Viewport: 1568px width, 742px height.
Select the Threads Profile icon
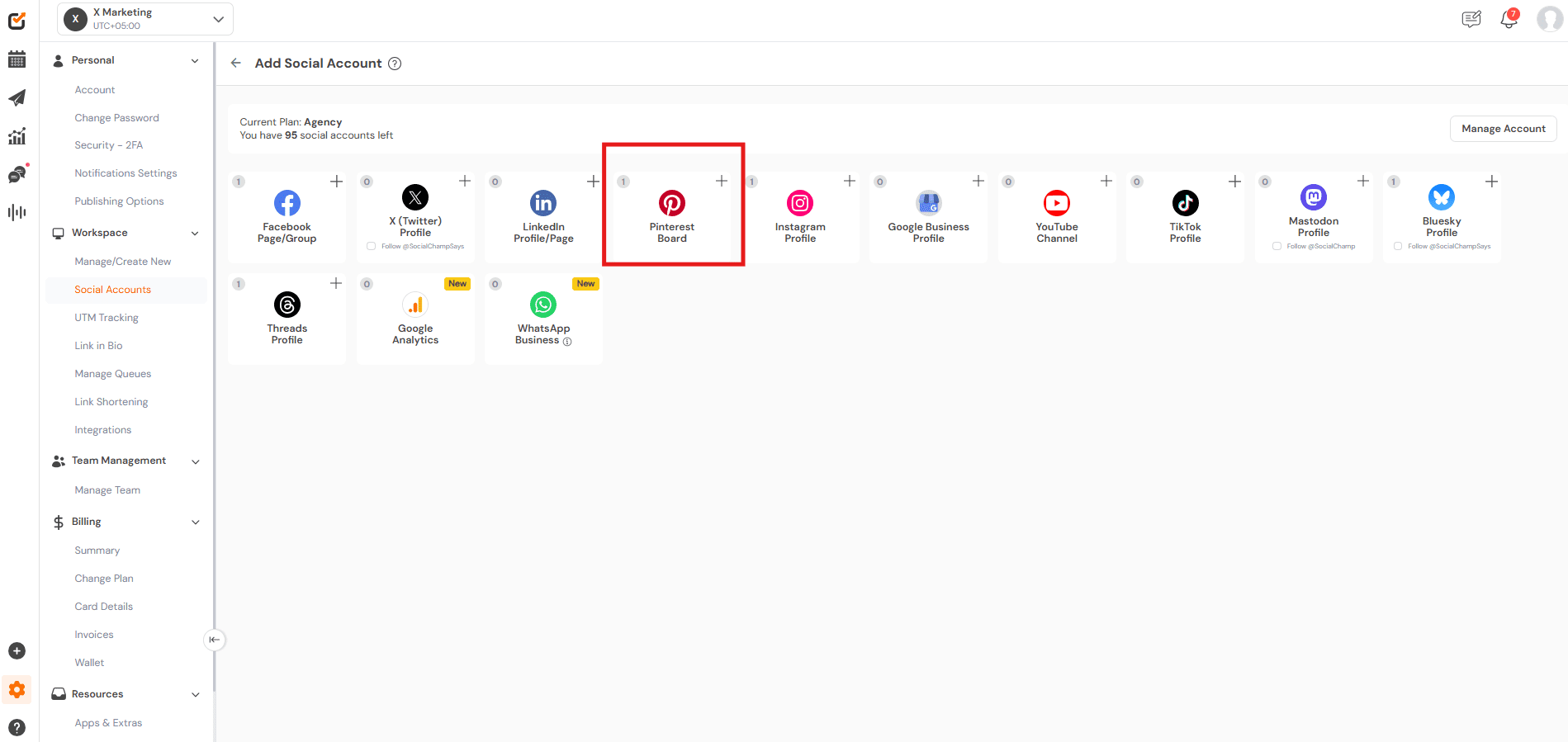pyautogui.click(x=287, y=305)
